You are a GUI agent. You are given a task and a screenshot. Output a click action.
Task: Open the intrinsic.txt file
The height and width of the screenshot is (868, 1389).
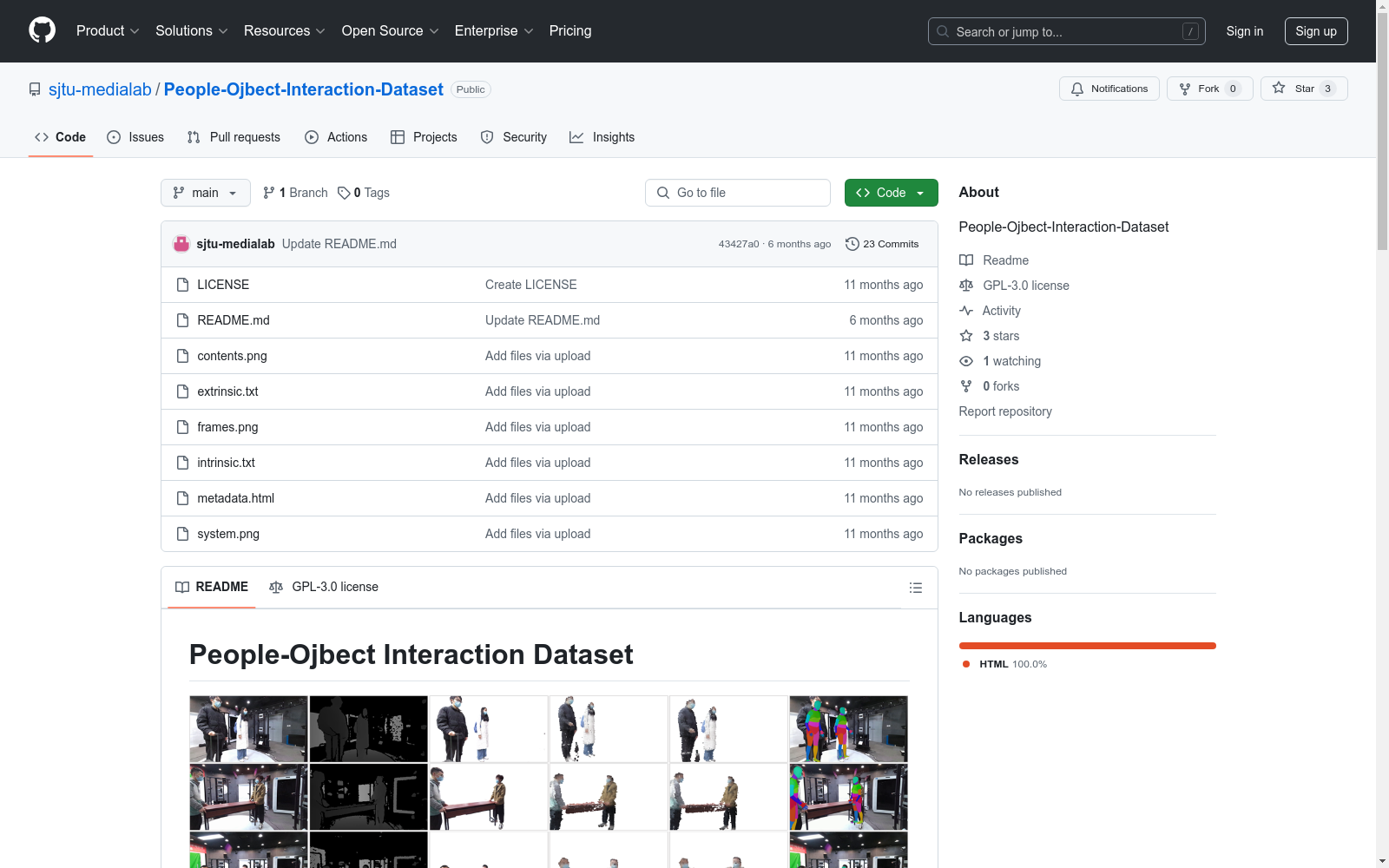tap(226, 463)
